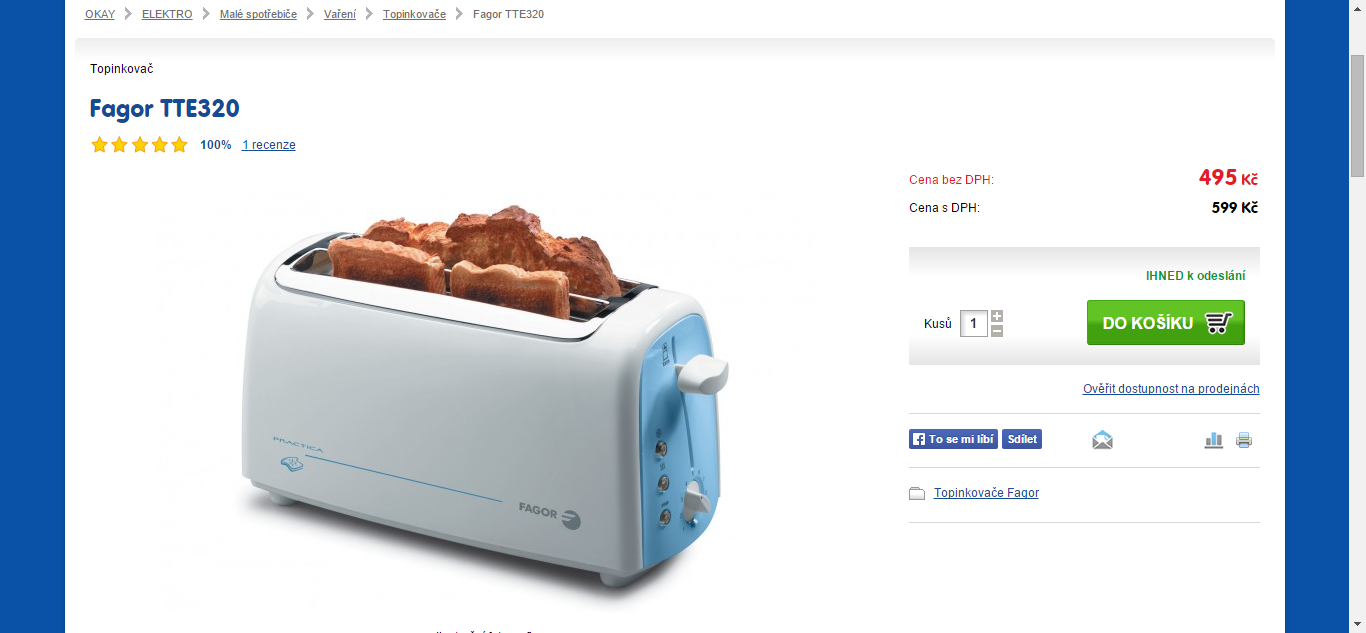This screenshot has width=1366, height=633.
Task: Open 'Ověřit dostupnost na prodejnách' link
Action: 1171,389
